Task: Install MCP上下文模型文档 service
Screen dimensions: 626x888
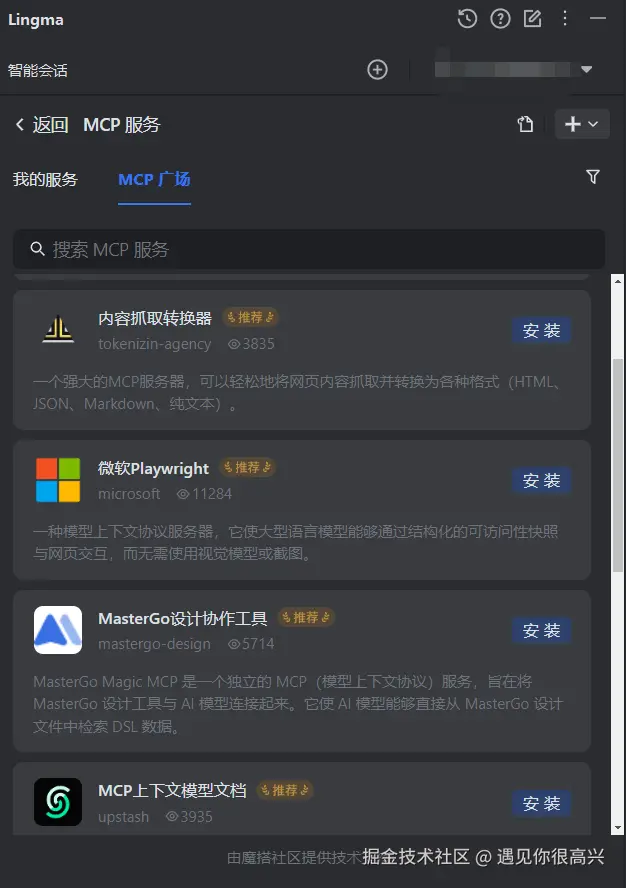Action: tap(541, 803)
